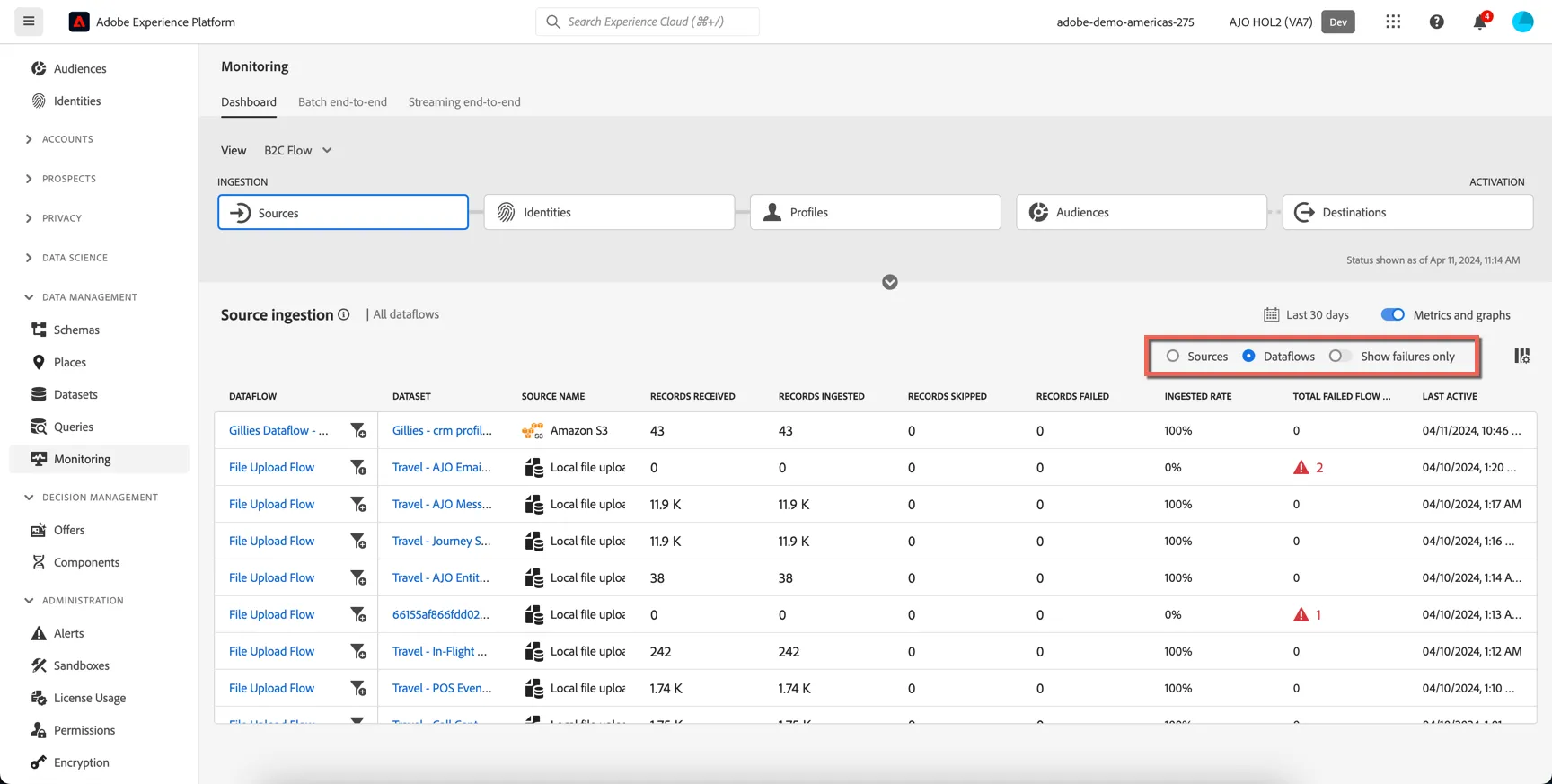The width and height of the screenshot is (1552, 784).
Task: Click the red failure warning showing 2
Action: (1308, 468)
